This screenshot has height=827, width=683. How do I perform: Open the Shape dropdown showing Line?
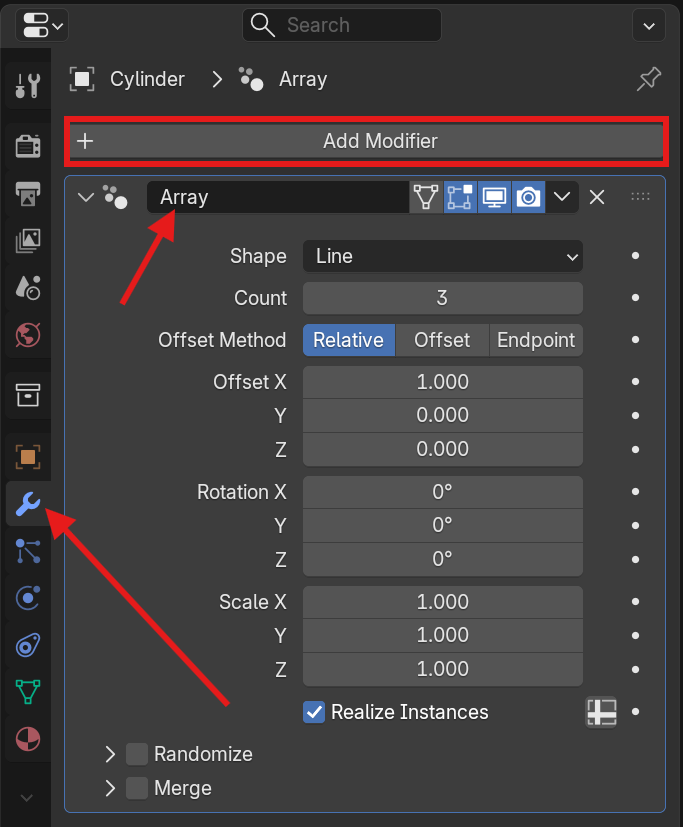tap(443, 256)
